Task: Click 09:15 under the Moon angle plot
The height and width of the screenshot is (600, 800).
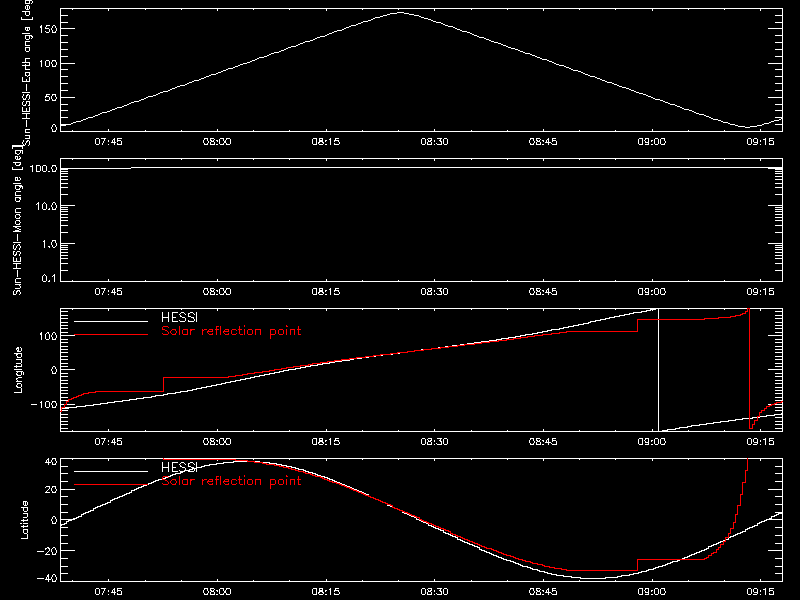Action: 760,292
